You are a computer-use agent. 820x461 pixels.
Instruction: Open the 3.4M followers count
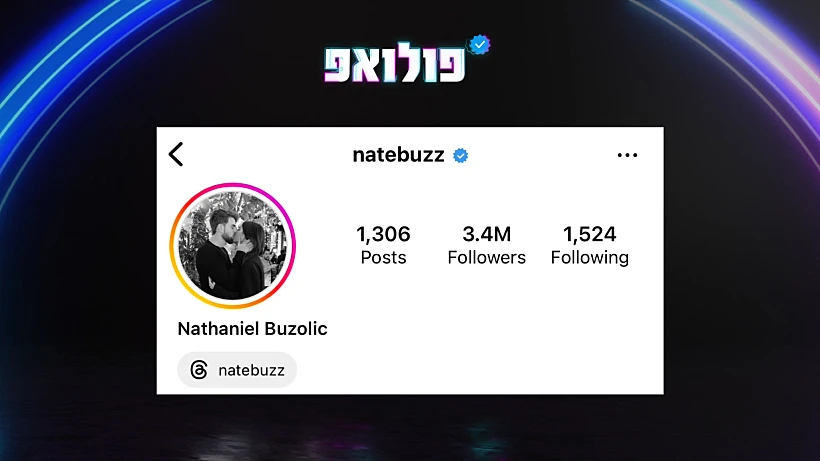(486, 234)
